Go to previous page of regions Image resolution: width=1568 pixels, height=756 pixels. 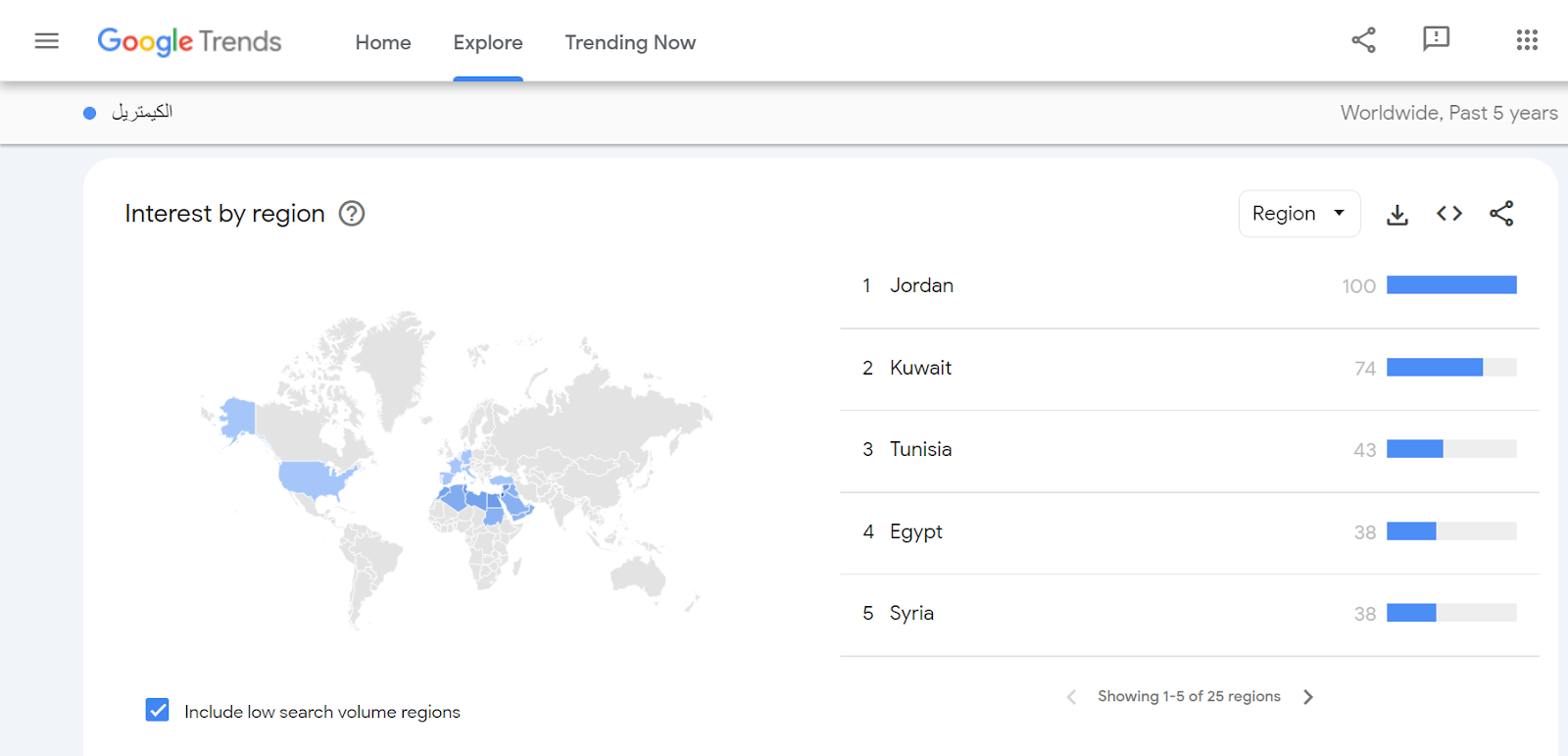pos(1071,697)
